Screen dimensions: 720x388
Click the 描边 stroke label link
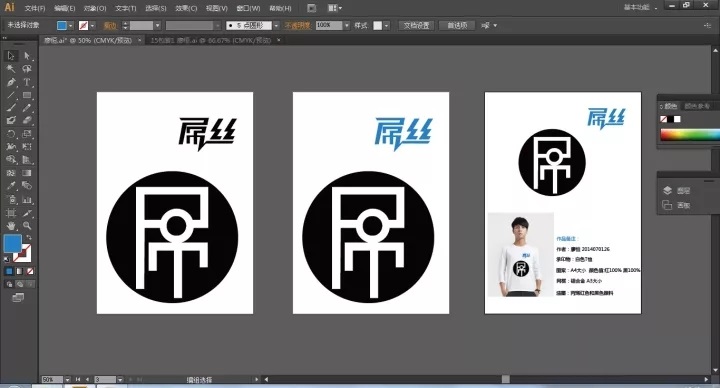110,26
